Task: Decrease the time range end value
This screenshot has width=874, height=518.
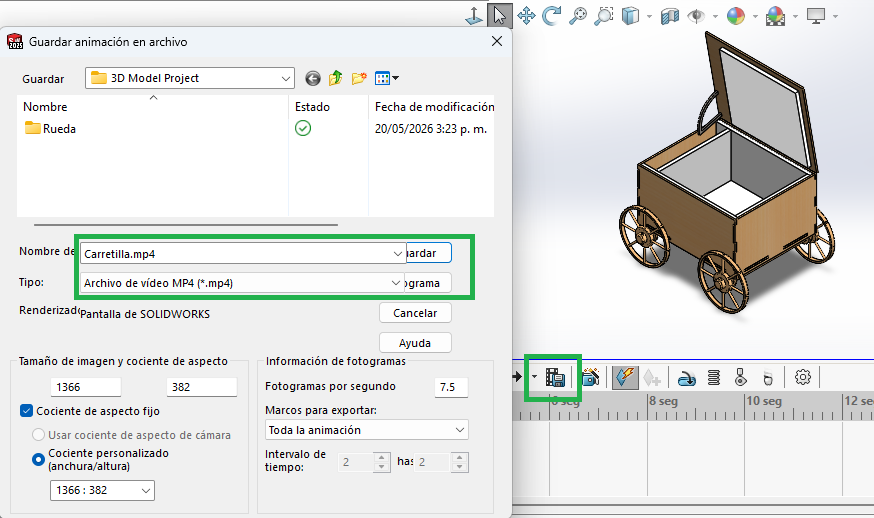Action: 459,467
